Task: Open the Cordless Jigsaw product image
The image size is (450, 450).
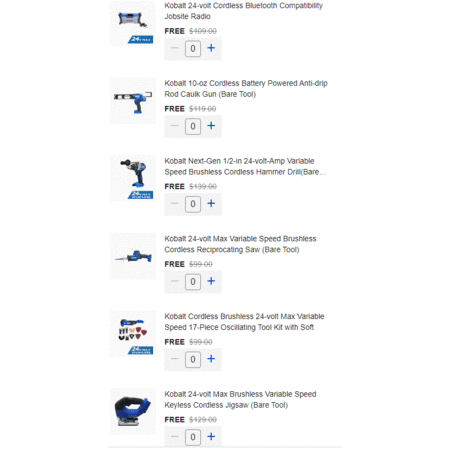Action: (133, 411)
